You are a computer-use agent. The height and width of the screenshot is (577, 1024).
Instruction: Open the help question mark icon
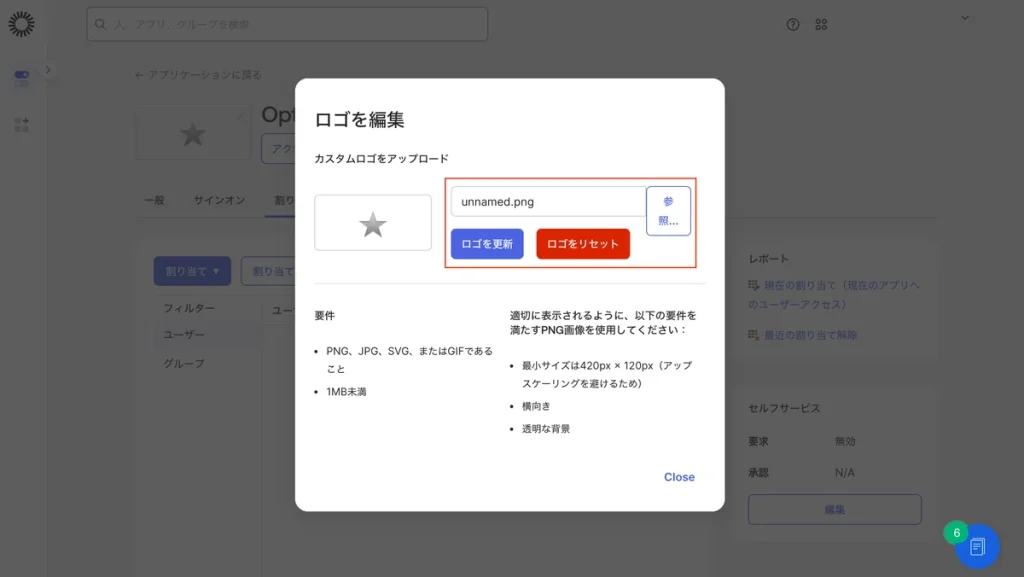click(x=793, y=24)
